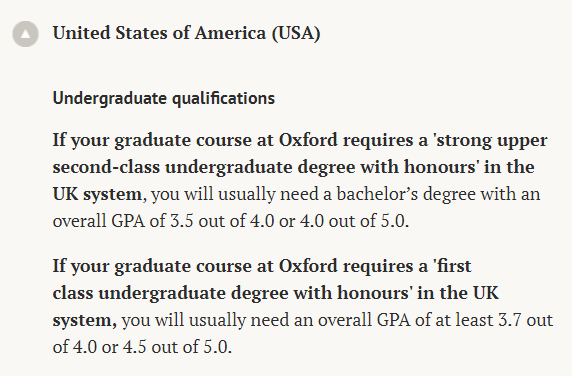Select the 'United States of America (USA)' heading
Image resolution: width=572 pixels, height=376 pixels.
[186, 33]
